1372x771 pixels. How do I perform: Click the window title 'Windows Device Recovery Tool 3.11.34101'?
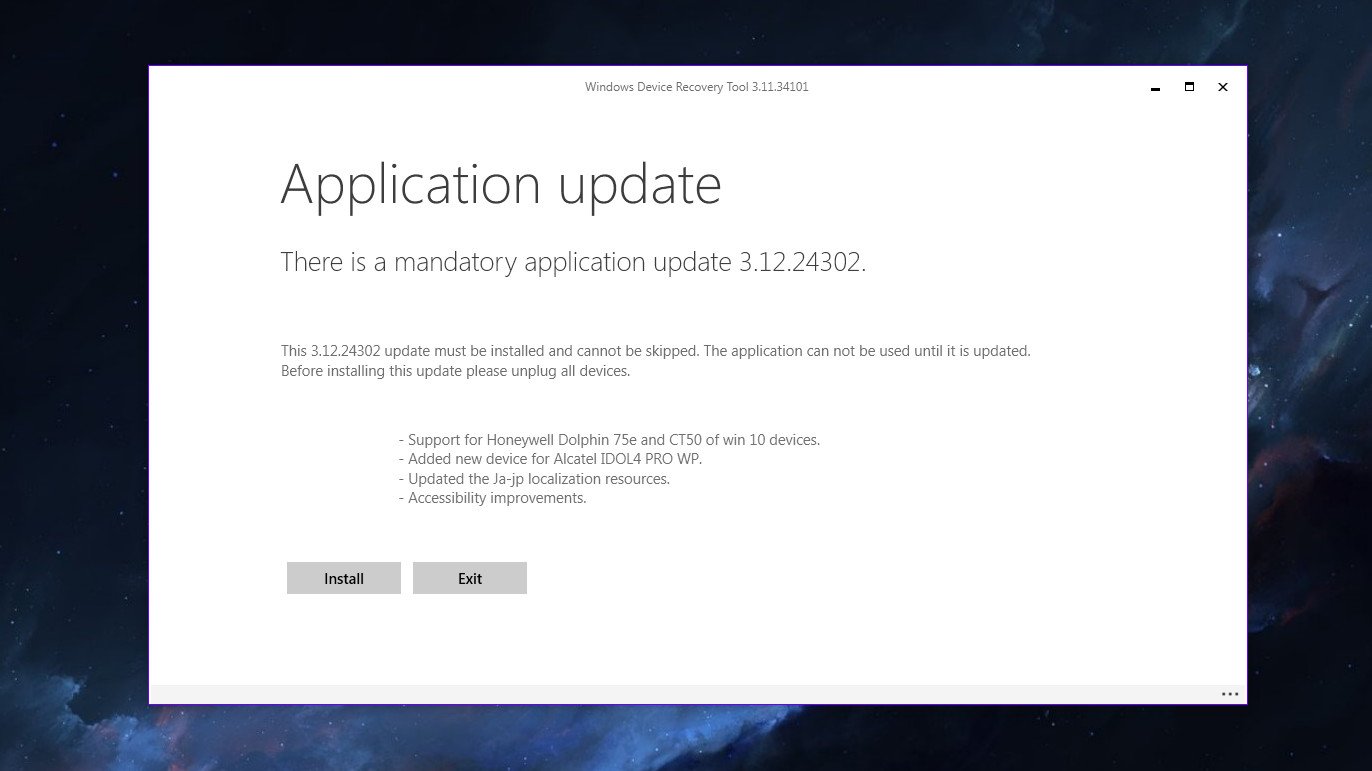(x=697, y=87)
